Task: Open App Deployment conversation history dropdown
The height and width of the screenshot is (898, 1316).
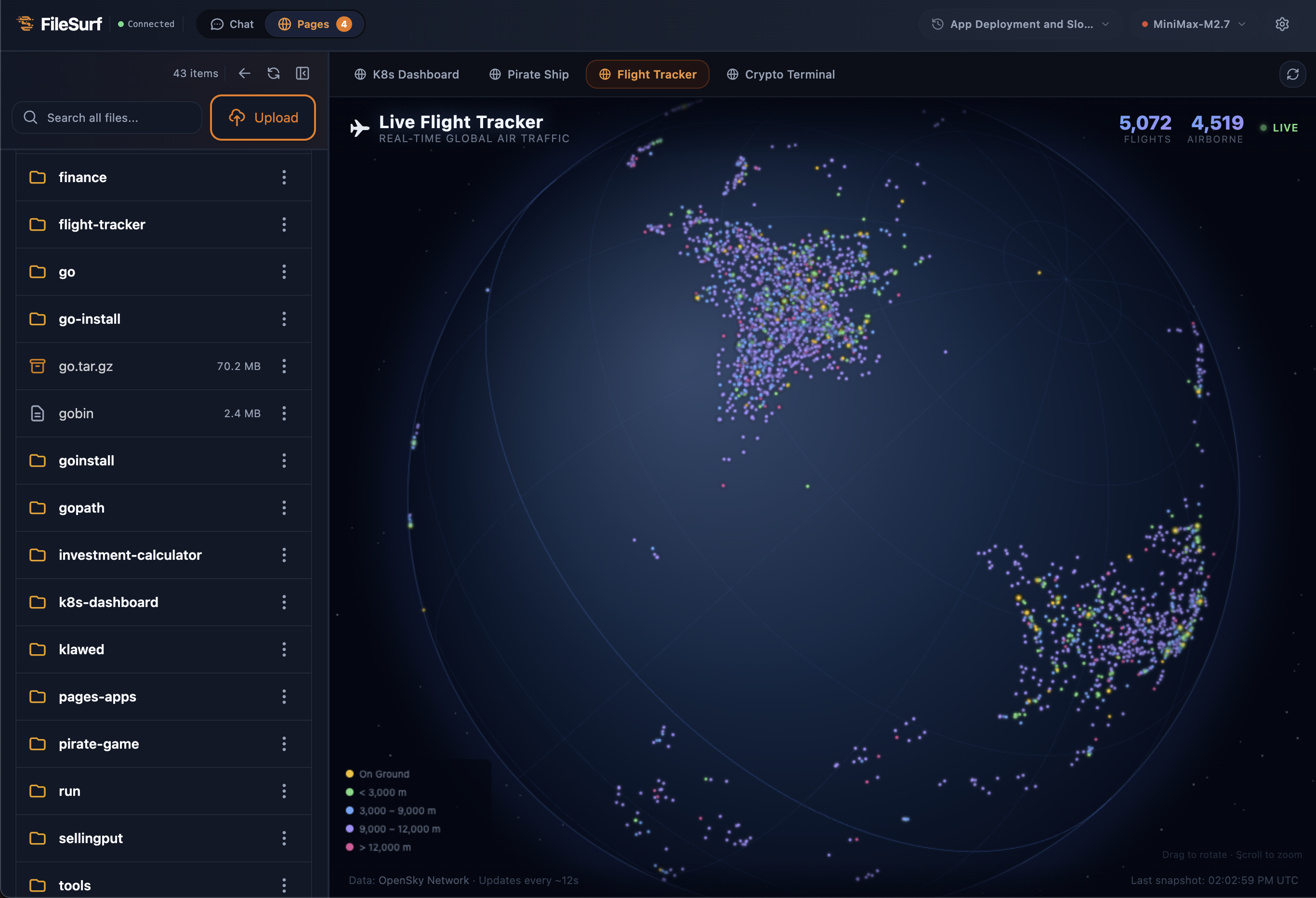Action: (1020, 25)
